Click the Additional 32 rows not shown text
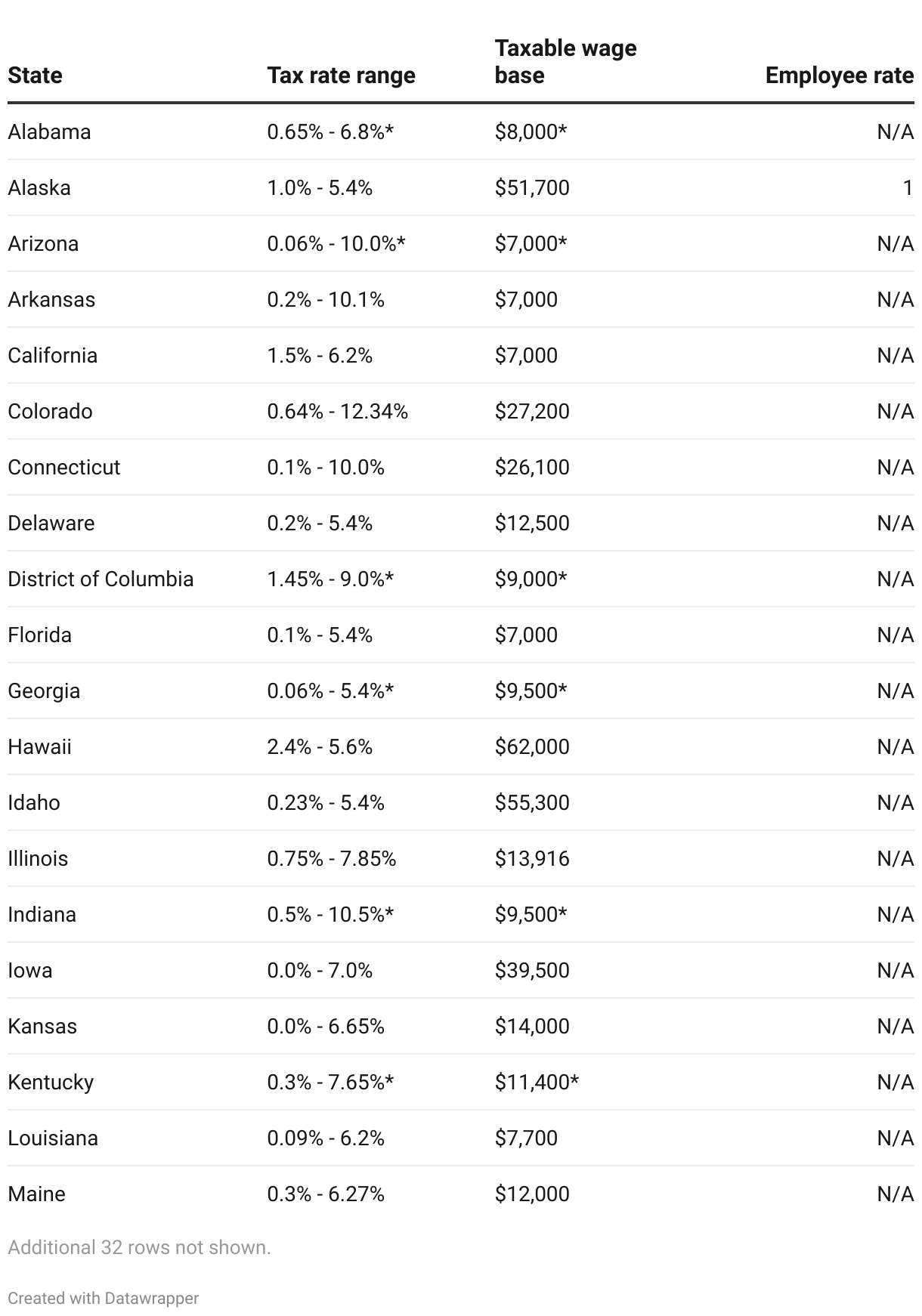 139,1247
